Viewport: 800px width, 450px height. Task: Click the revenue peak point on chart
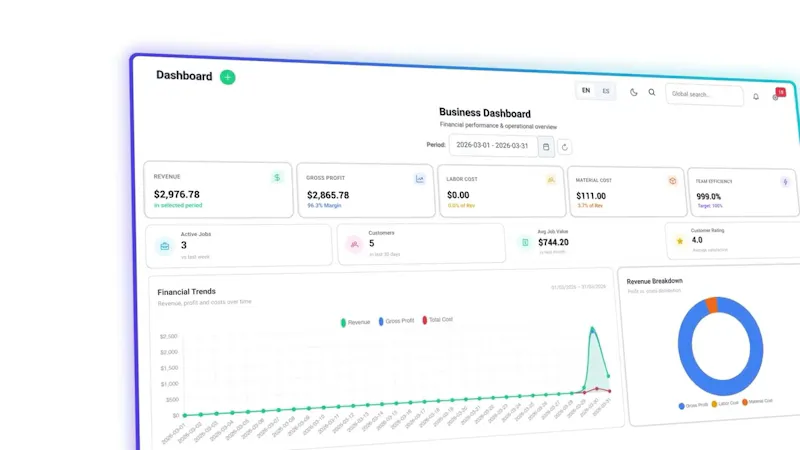click(x=592, y=329)
